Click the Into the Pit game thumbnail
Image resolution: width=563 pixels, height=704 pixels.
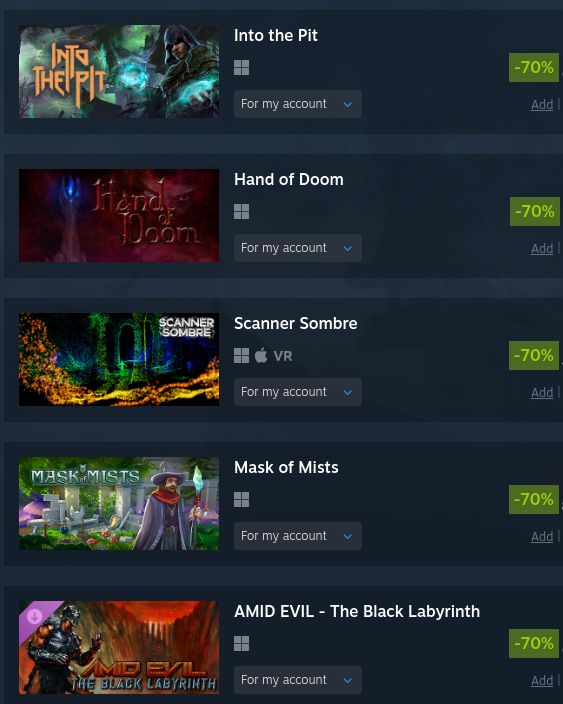(x=119, y=71)
